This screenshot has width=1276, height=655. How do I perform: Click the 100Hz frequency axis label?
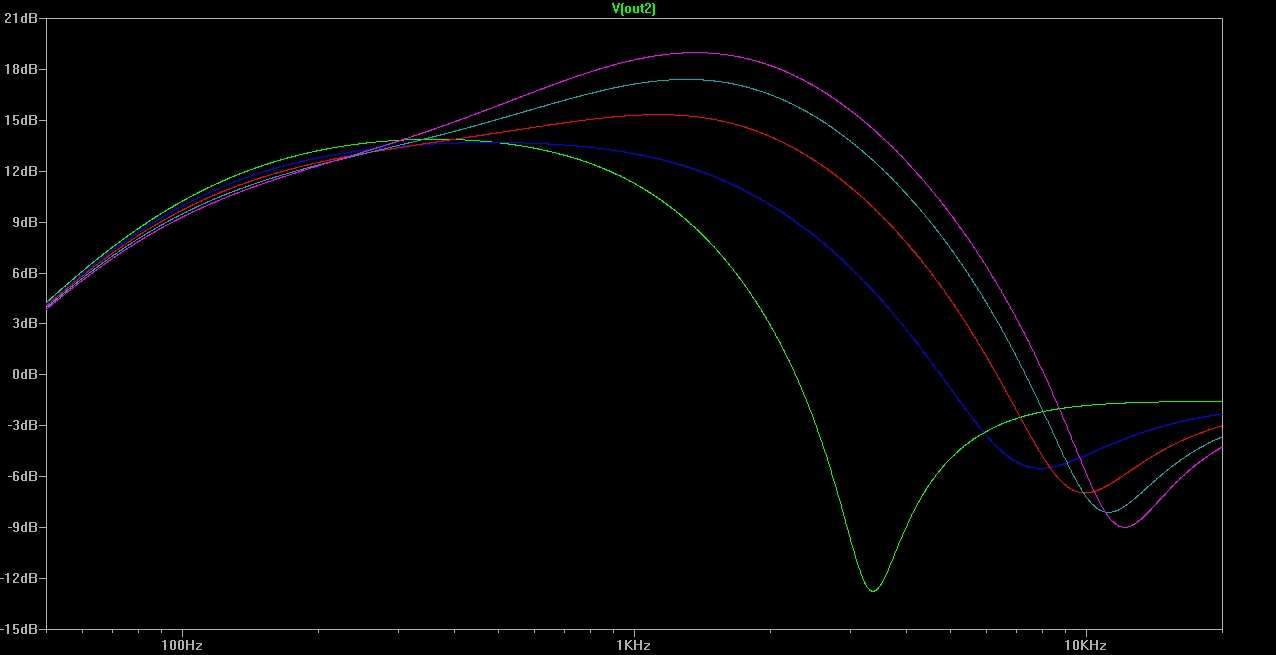click(x=182, y=646)
